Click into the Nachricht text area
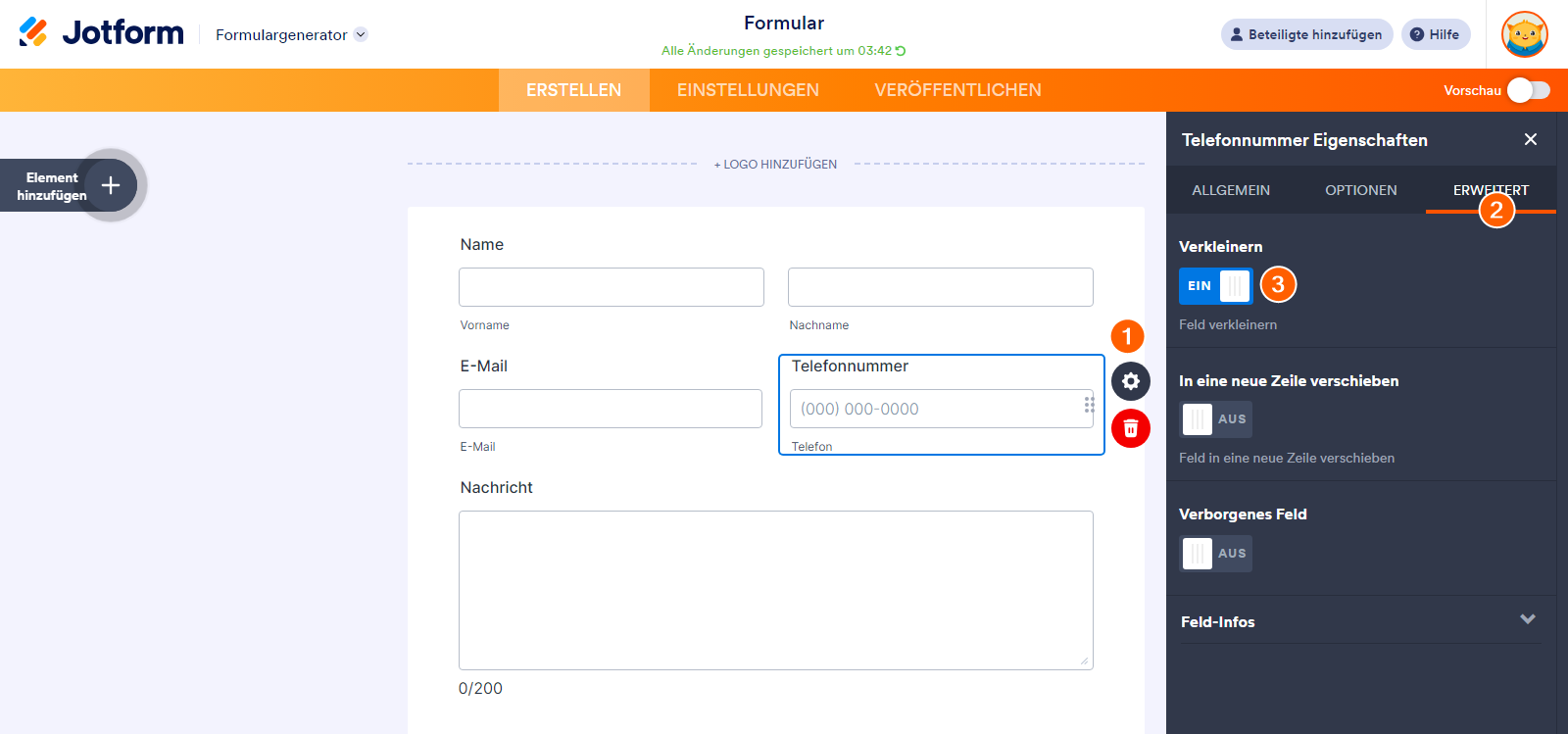 pyautogui.click(x=775, y=590)
